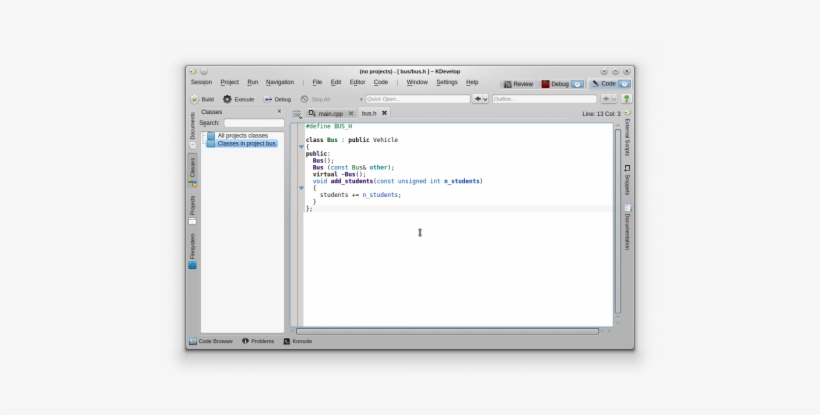Open the Window menu
The image size is (820, 415).
click(x=417, y=82)
